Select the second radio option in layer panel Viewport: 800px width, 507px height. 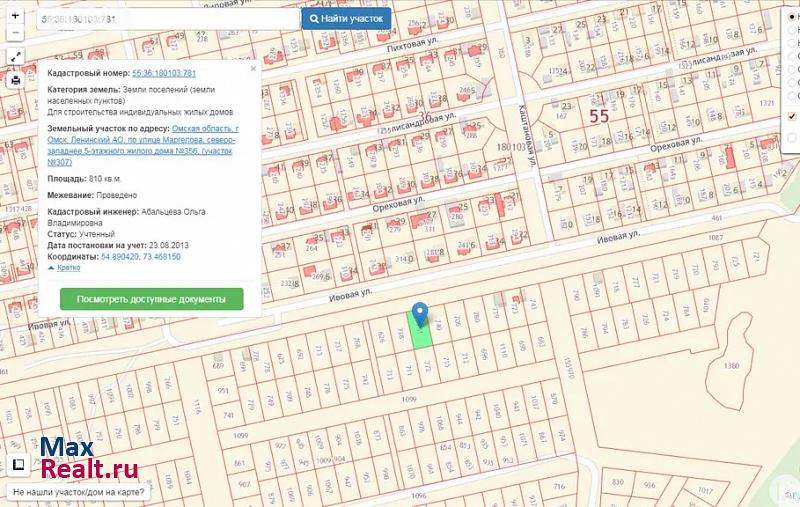(791, 31)
